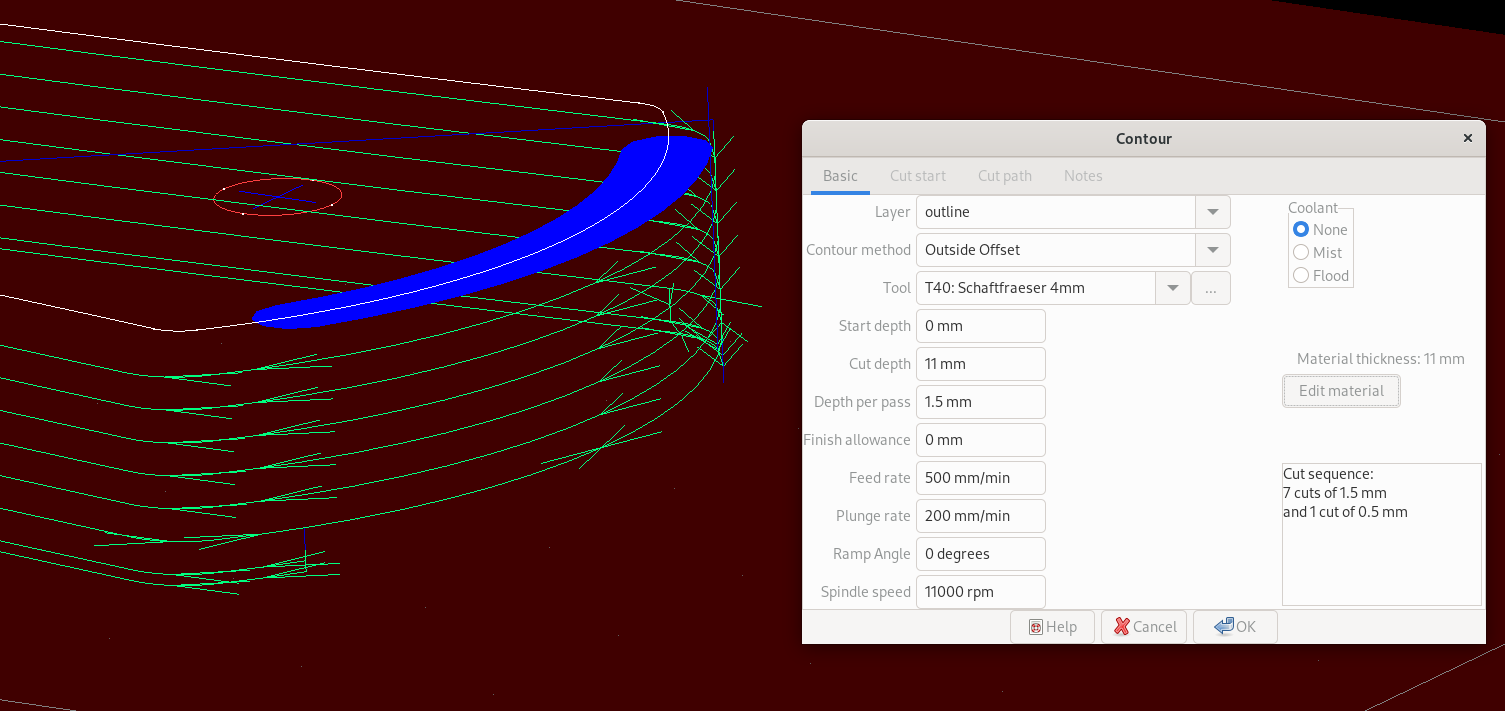The width and height of the screenshot is (1505, 711).
Task: Select the None coolant option
Action: [1301, 230]
